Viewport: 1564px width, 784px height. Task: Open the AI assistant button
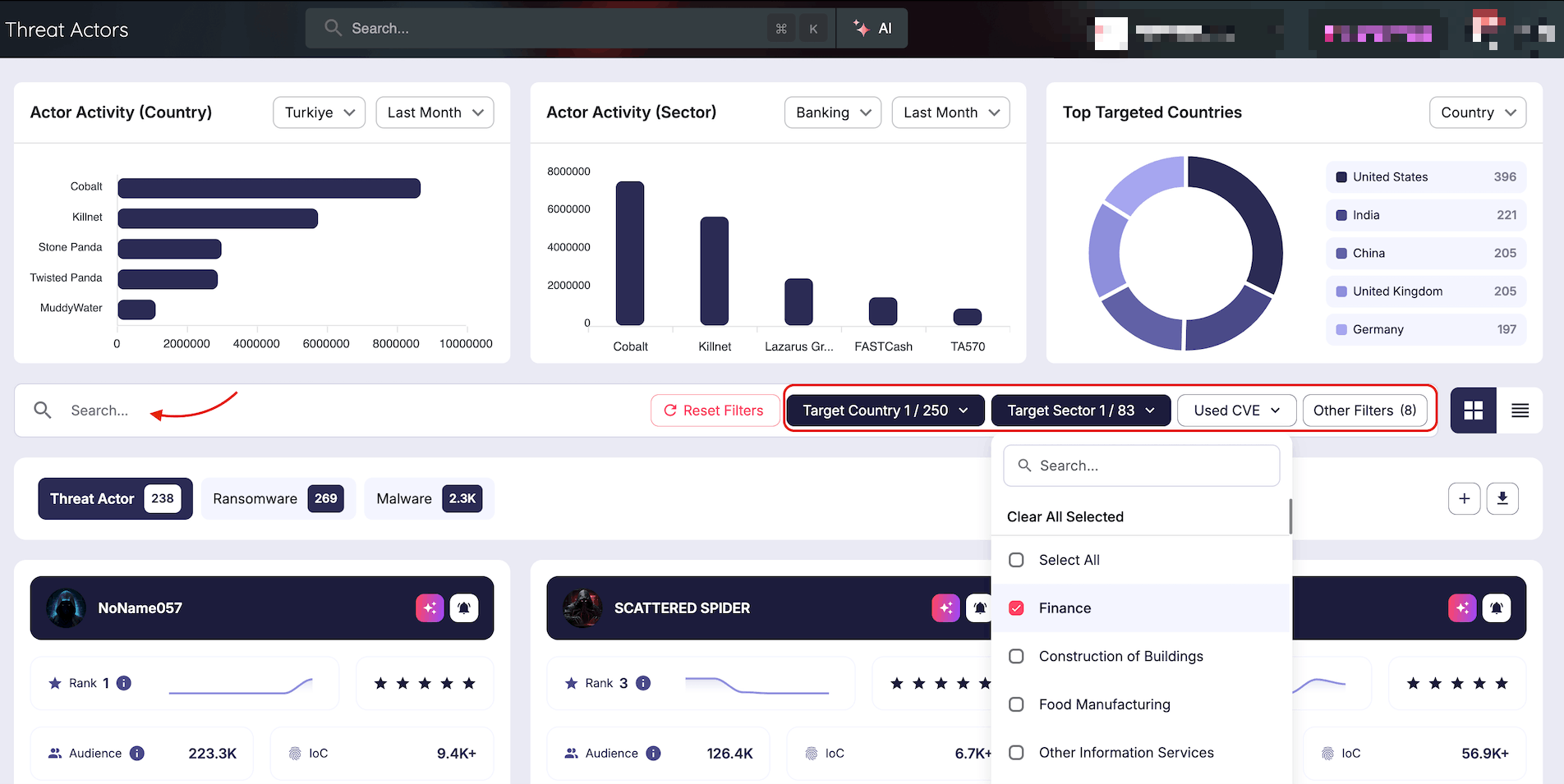coord(872,29)
